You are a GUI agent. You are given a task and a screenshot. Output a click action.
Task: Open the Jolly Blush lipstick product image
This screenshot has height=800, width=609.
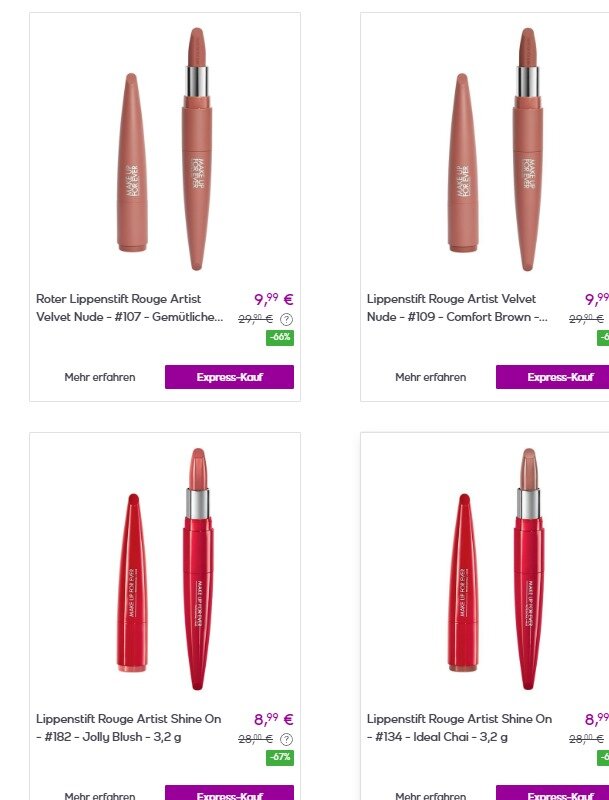(x=165, y=570)
